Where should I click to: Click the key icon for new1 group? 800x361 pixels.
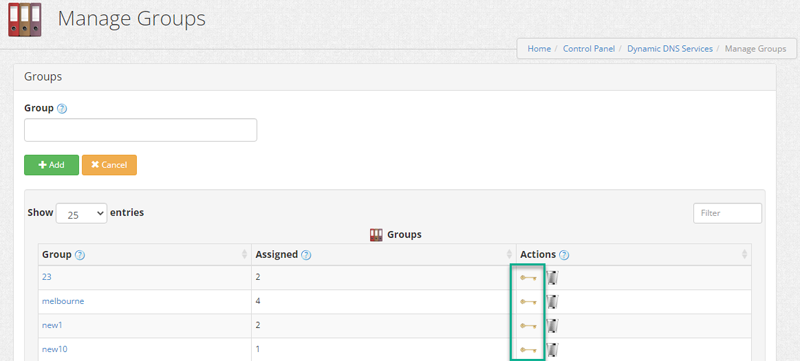point(528,326)
